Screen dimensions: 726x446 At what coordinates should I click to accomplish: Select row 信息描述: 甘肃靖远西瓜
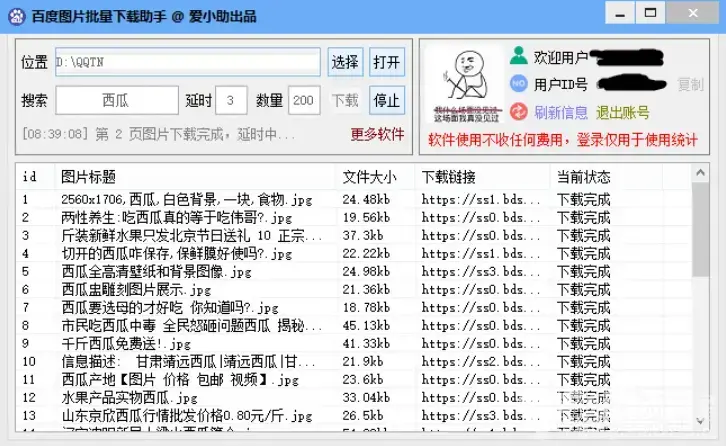354,362
